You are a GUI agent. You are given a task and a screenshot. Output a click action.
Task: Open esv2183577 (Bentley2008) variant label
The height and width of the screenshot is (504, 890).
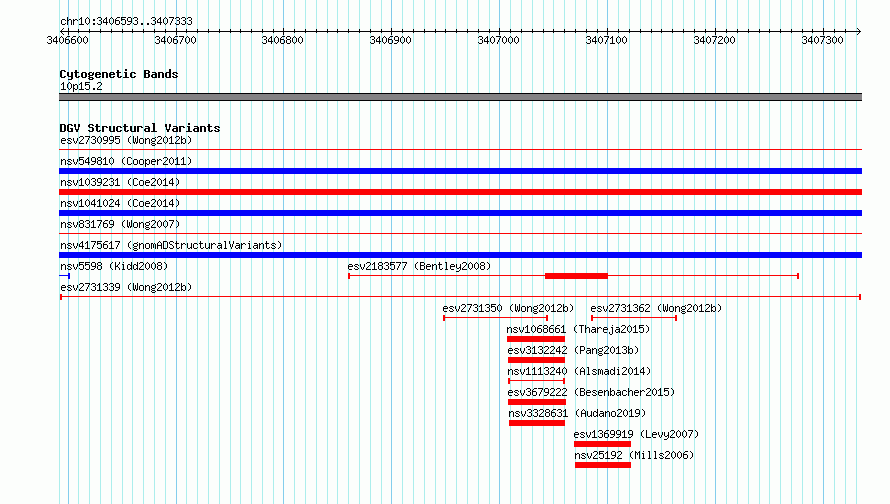pos(419,266)
